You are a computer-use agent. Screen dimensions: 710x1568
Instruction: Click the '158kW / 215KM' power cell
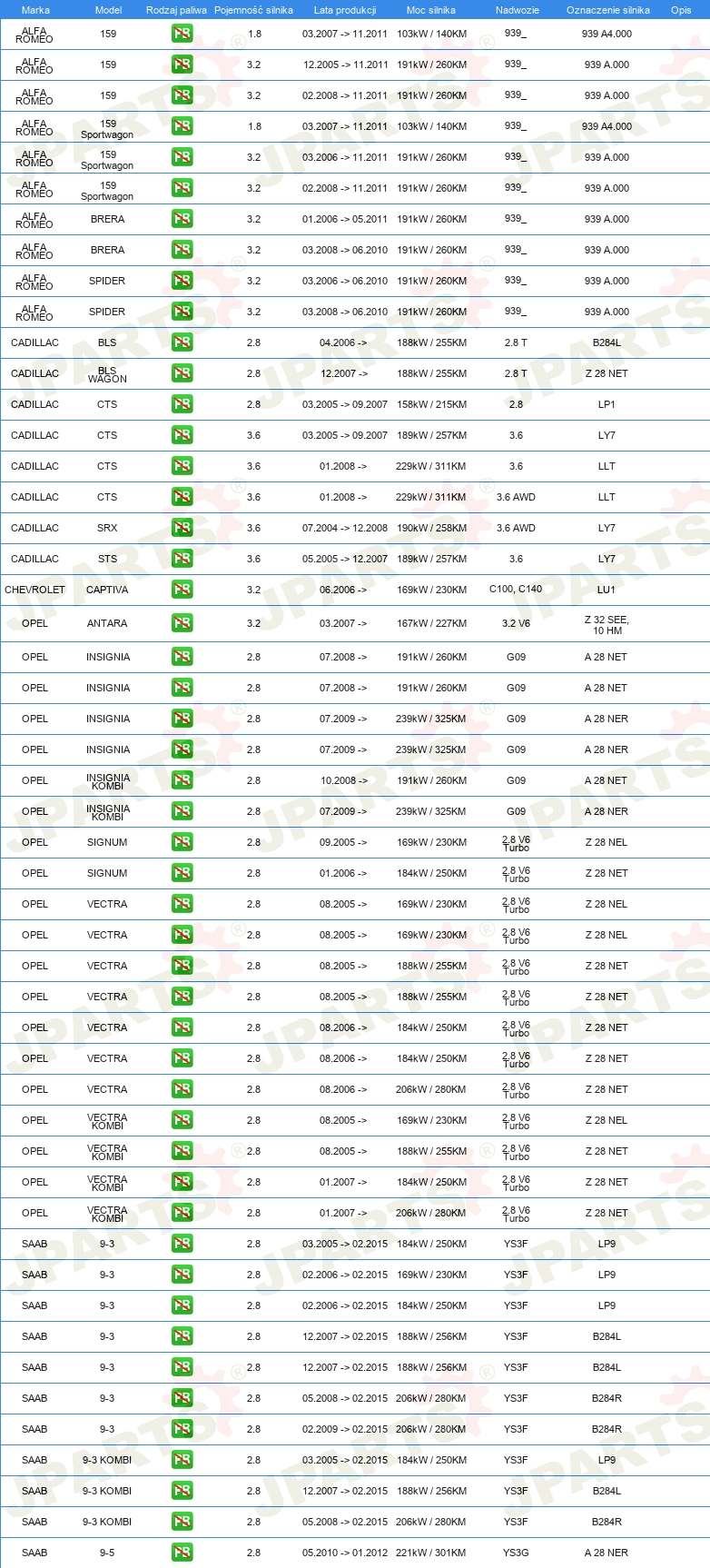pyautogui.click(x=431, y=404)
